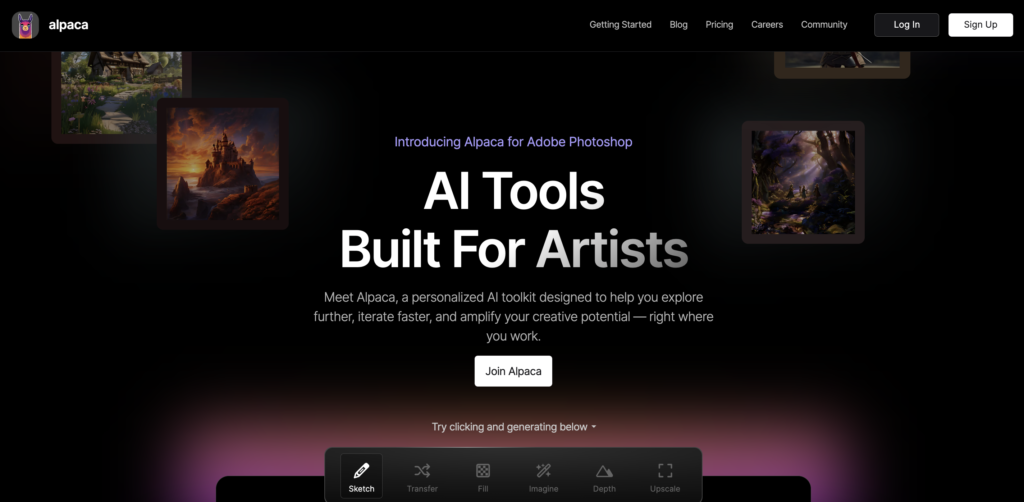Select the Depth mountain tool
Image resolution: width=1024 pixels, height=502 pixels.
click(x=604, y=477)
